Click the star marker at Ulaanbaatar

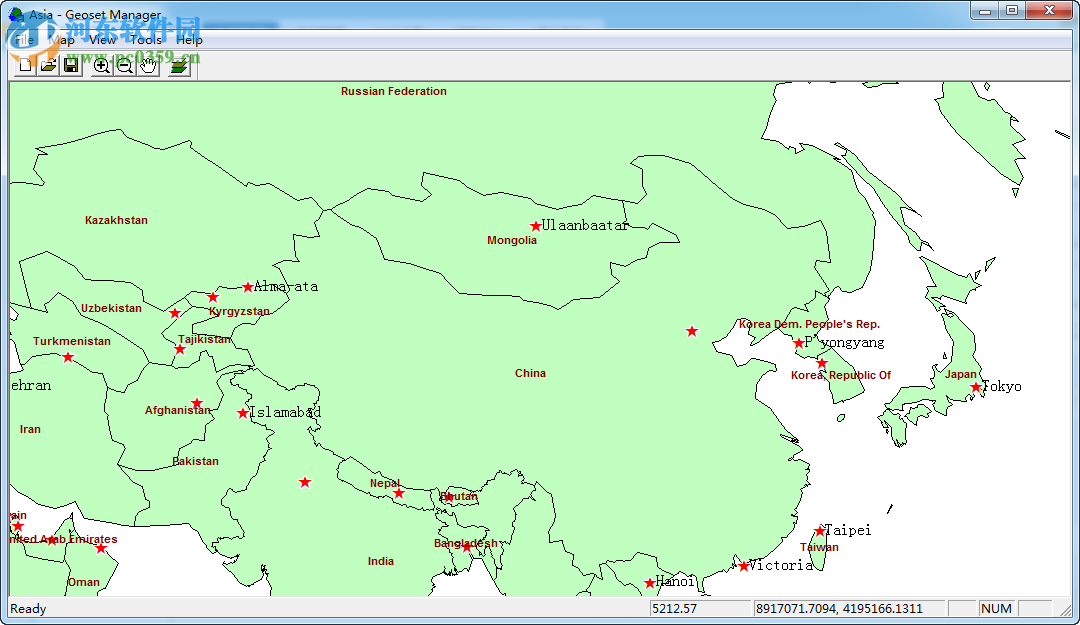coord(535,224)
